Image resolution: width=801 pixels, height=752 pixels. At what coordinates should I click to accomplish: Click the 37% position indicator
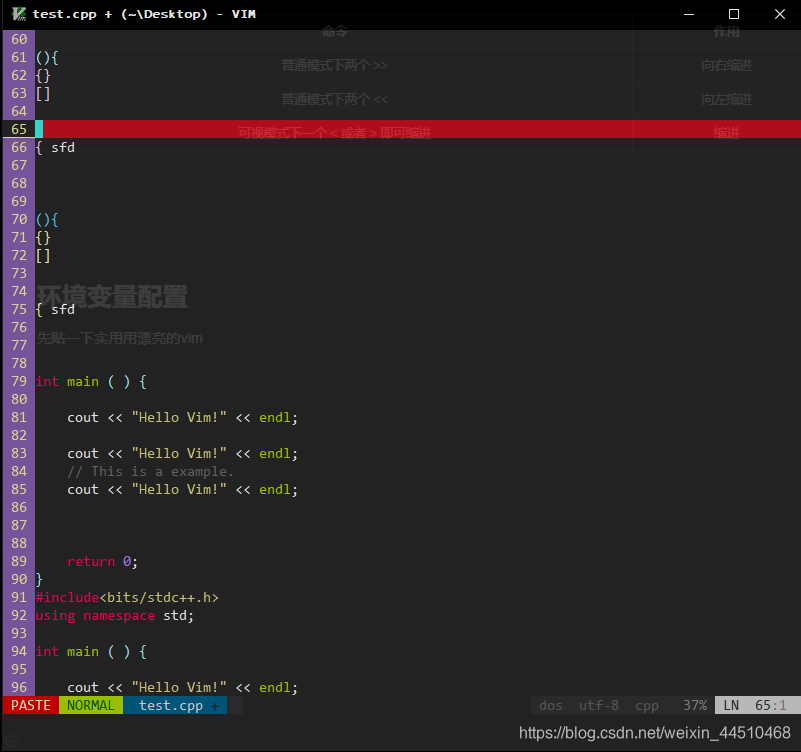695,706
